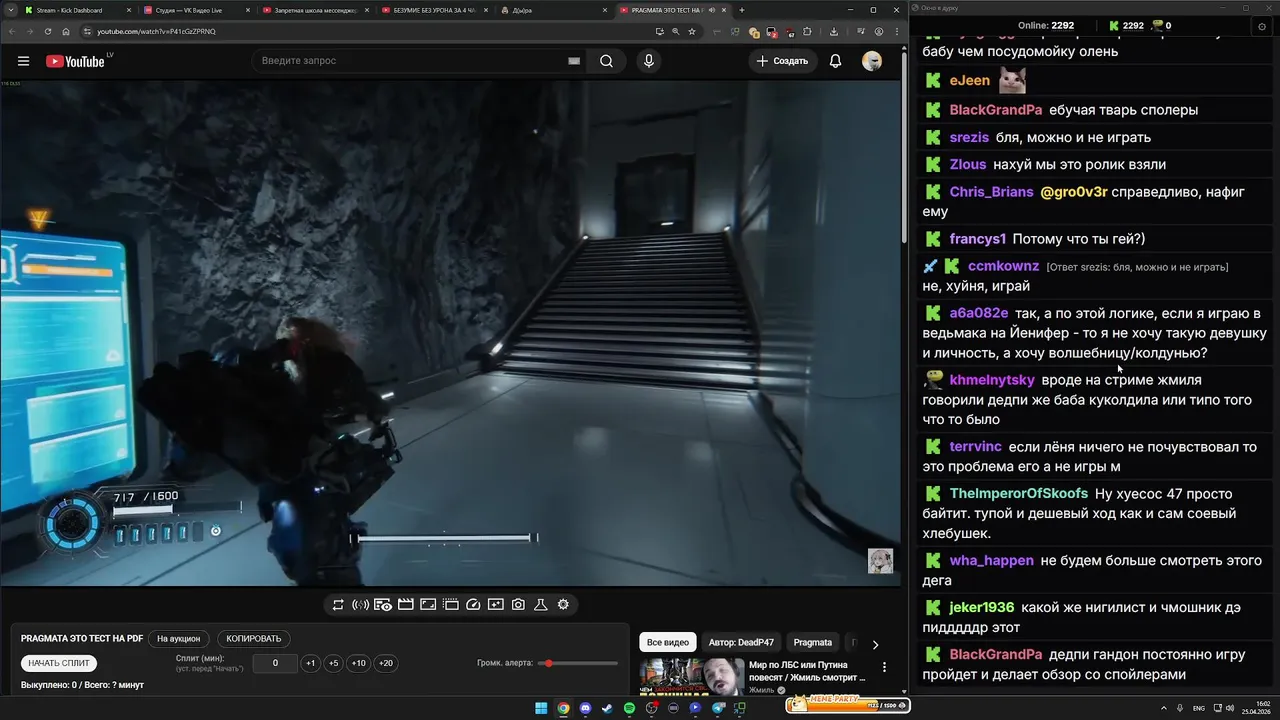The width and height of the screenshot is (1280, 720).
Task: Open the YouTube hamburger guide menu
Action: pyautogui.click(x=23, y=61)
